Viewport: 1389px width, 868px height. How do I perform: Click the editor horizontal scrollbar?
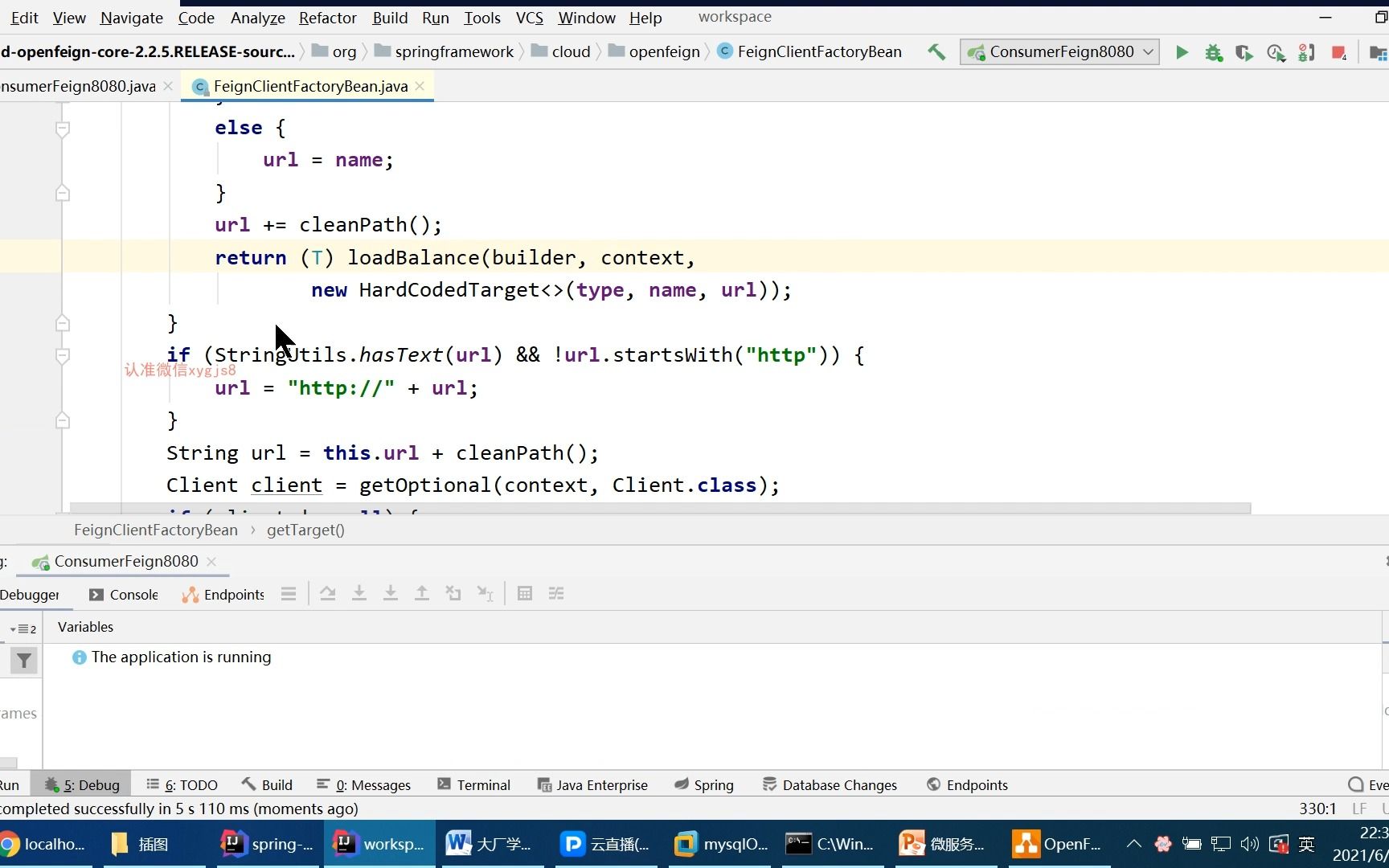(x=660, y=508)
